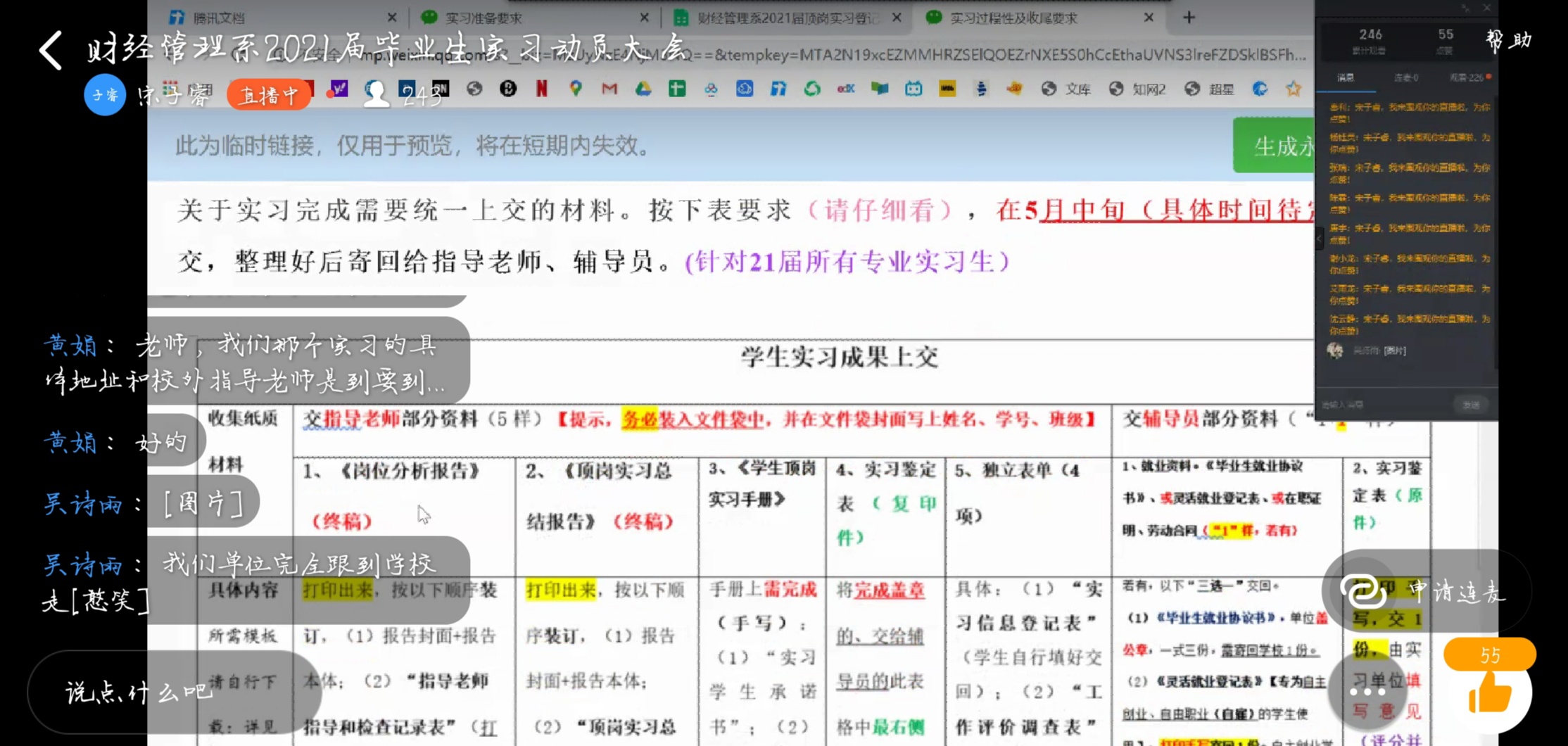Open the edX bookmark icon
1568x746 pixels.
[x=846, y=89]
